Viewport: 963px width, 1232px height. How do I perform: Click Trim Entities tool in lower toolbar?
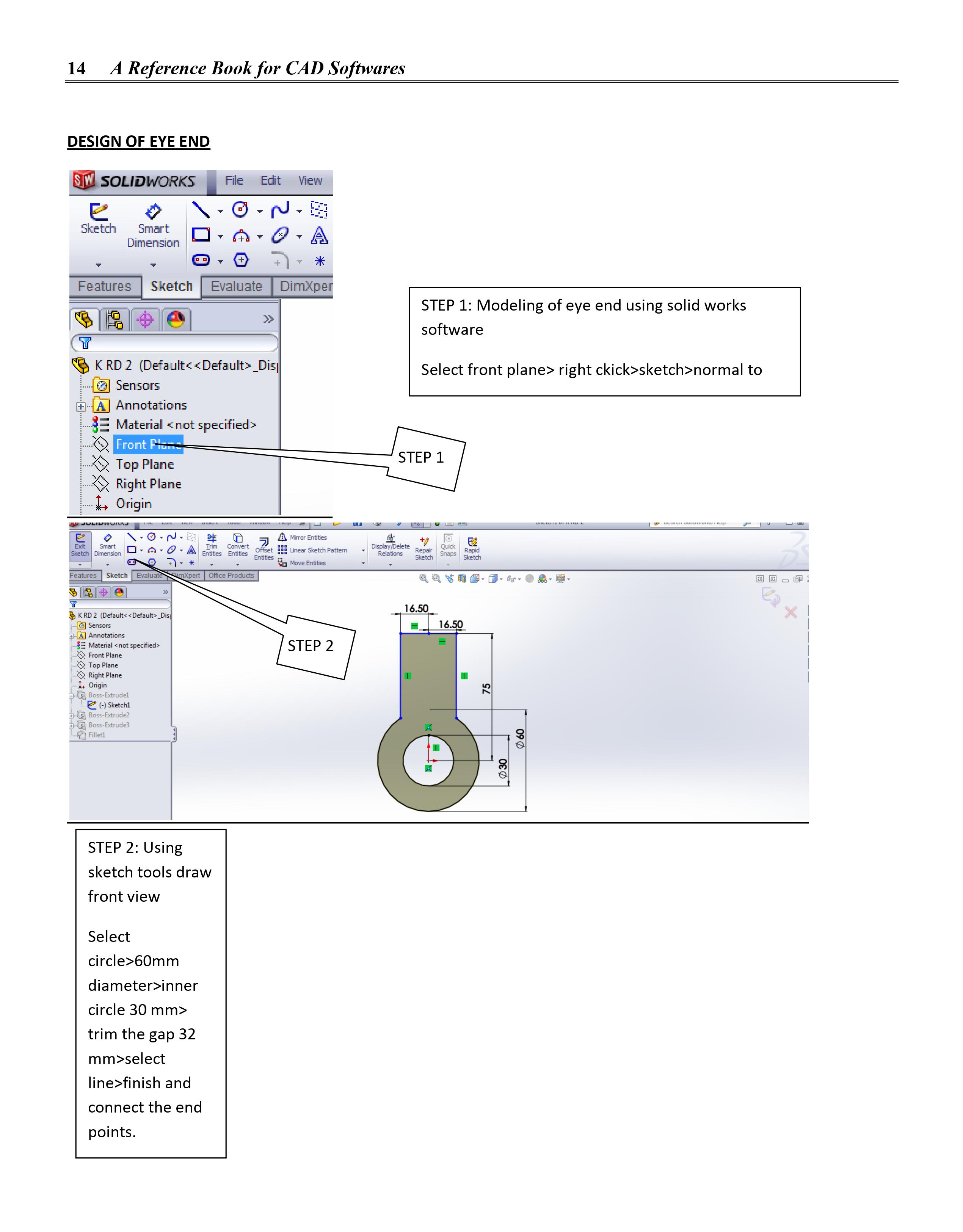212,545
